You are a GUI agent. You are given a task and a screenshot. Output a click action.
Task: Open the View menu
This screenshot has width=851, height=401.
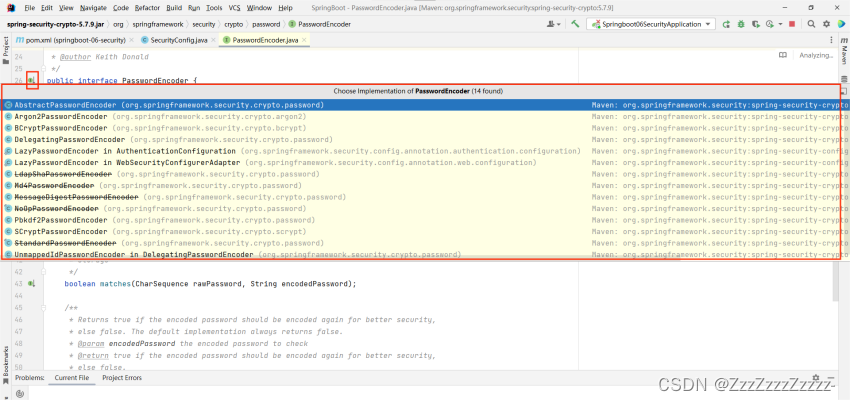tap(66, 8)
